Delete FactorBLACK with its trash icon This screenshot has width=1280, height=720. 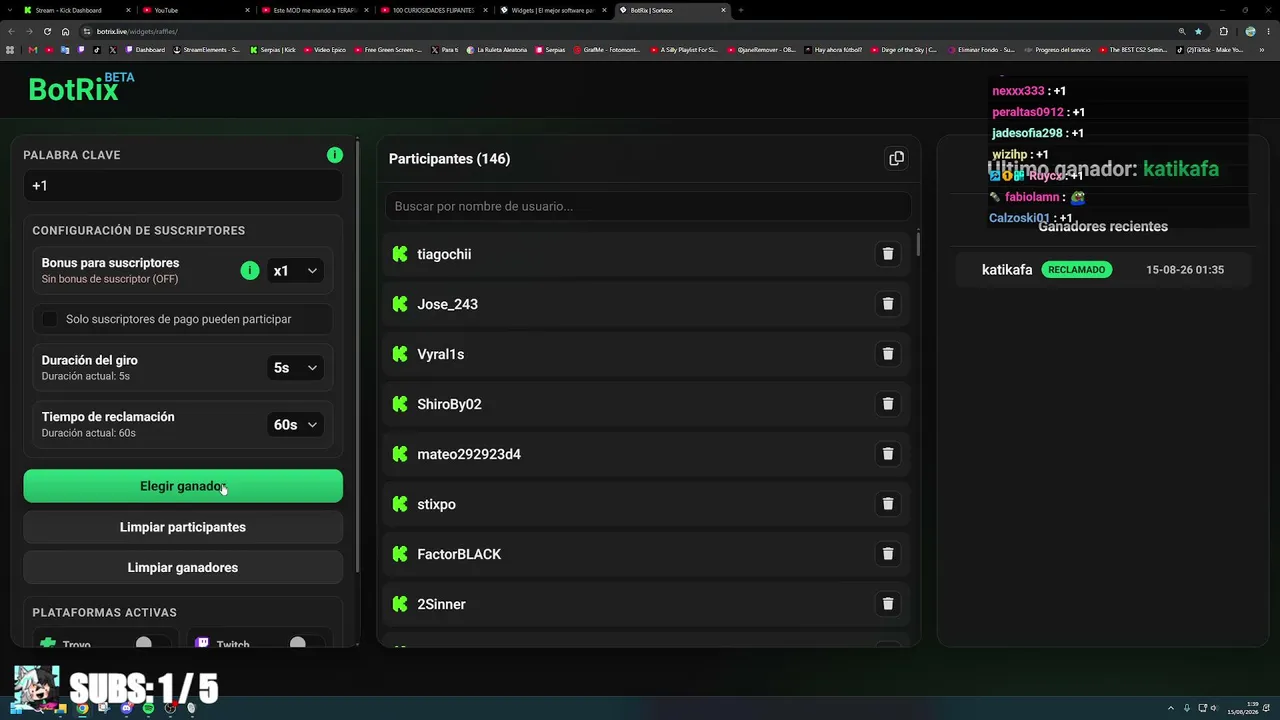click(887, 554)
